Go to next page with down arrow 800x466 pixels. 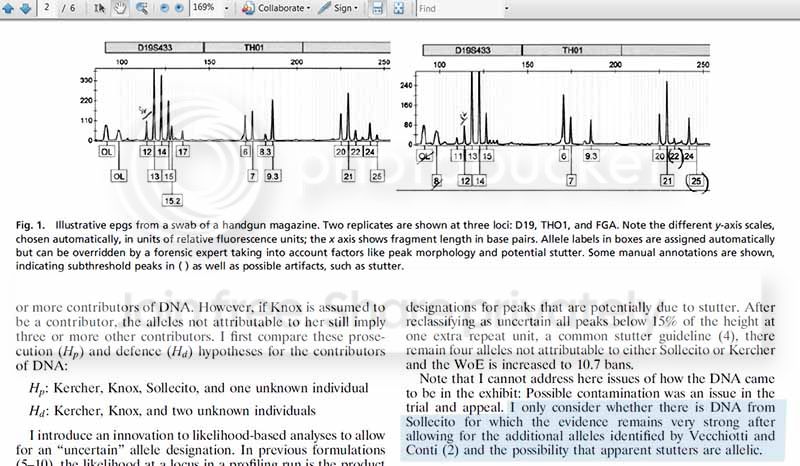click(x=26, y=8)
